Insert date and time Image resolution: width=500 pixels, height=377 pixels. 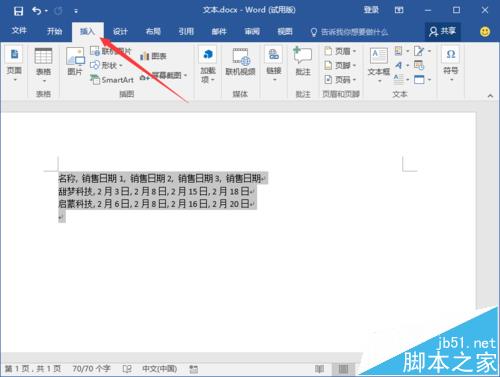[419, 65]
